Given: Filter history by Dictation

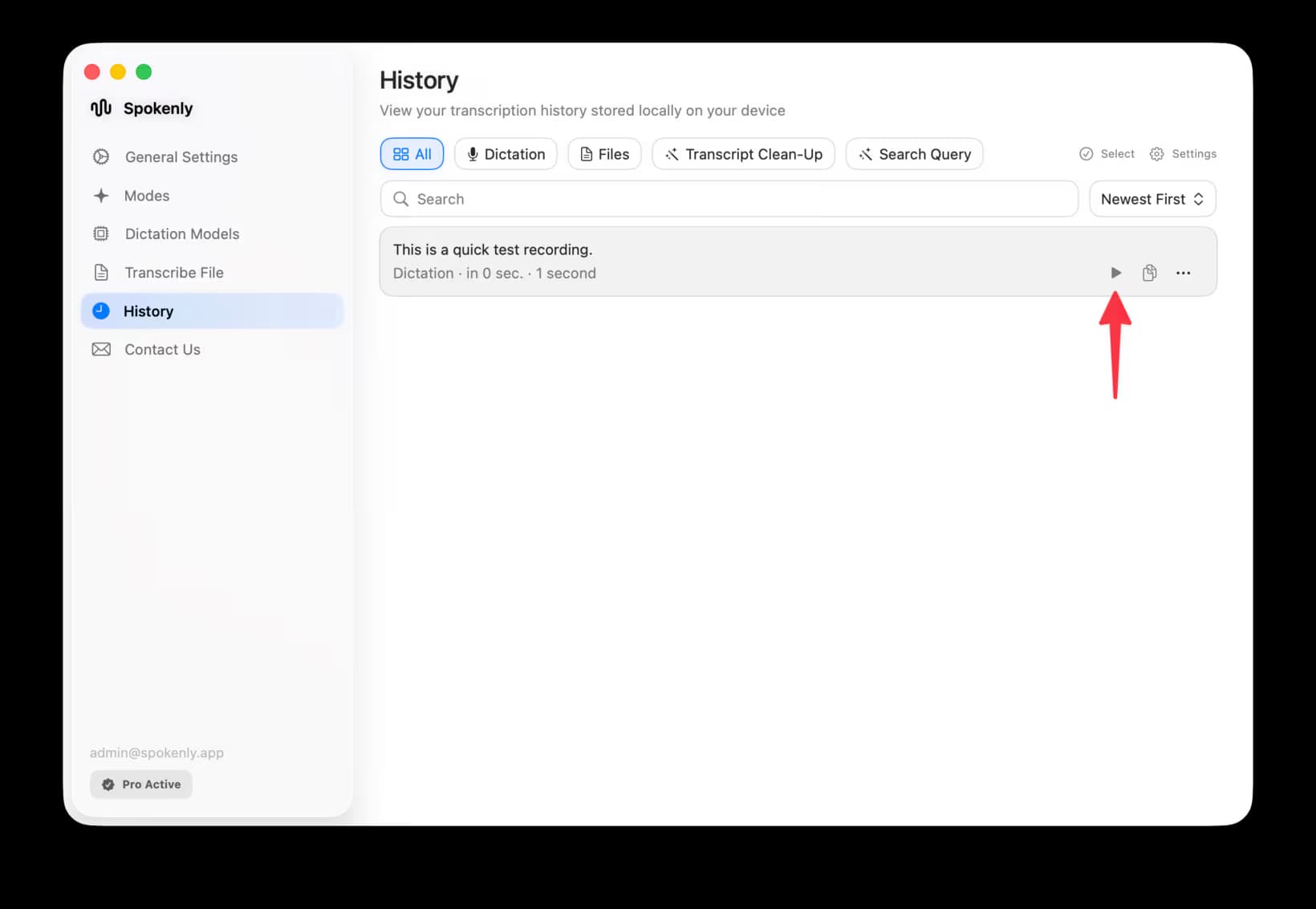Looking at the screenshot, I should (x=506, y=154).
